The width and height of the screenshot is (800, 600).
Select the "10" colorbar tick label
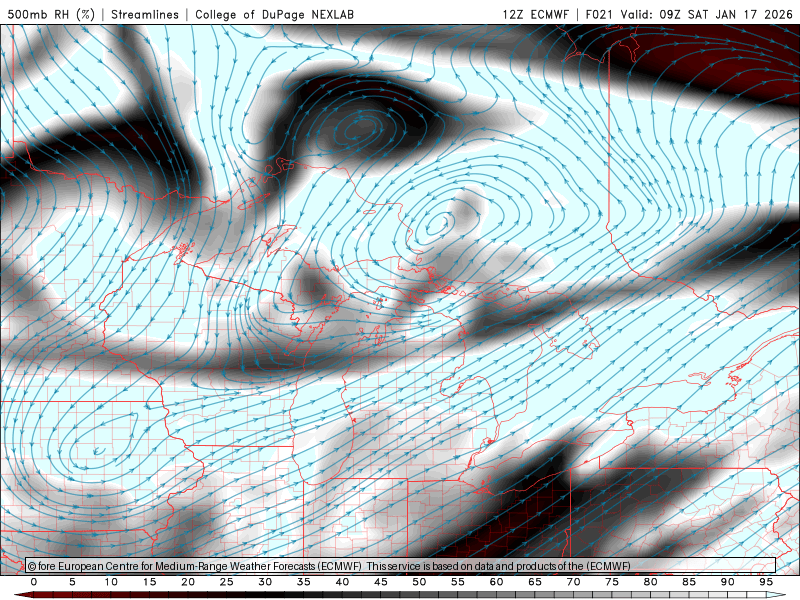(111, 582)
